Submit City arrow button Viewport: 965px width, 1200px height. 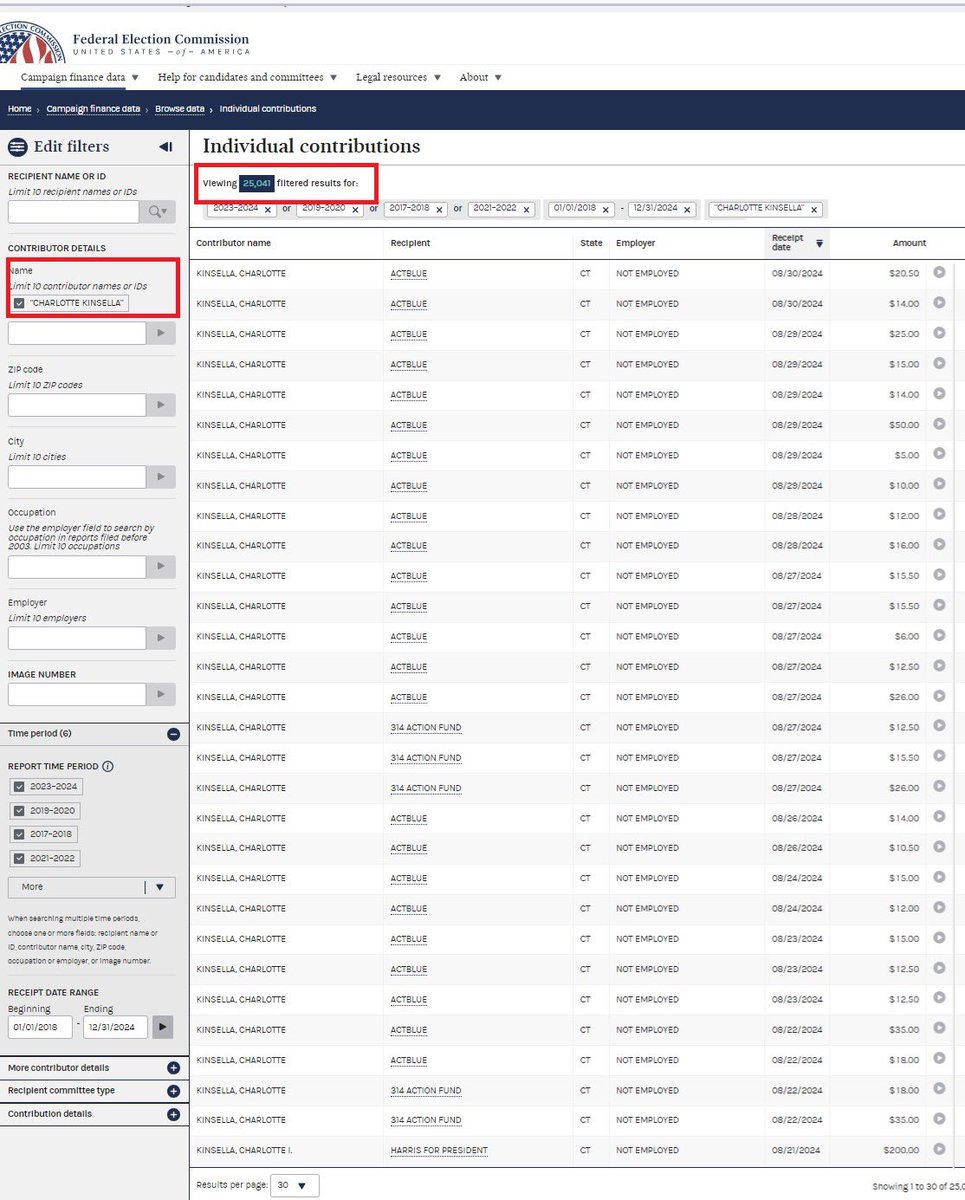pos(161,477)
